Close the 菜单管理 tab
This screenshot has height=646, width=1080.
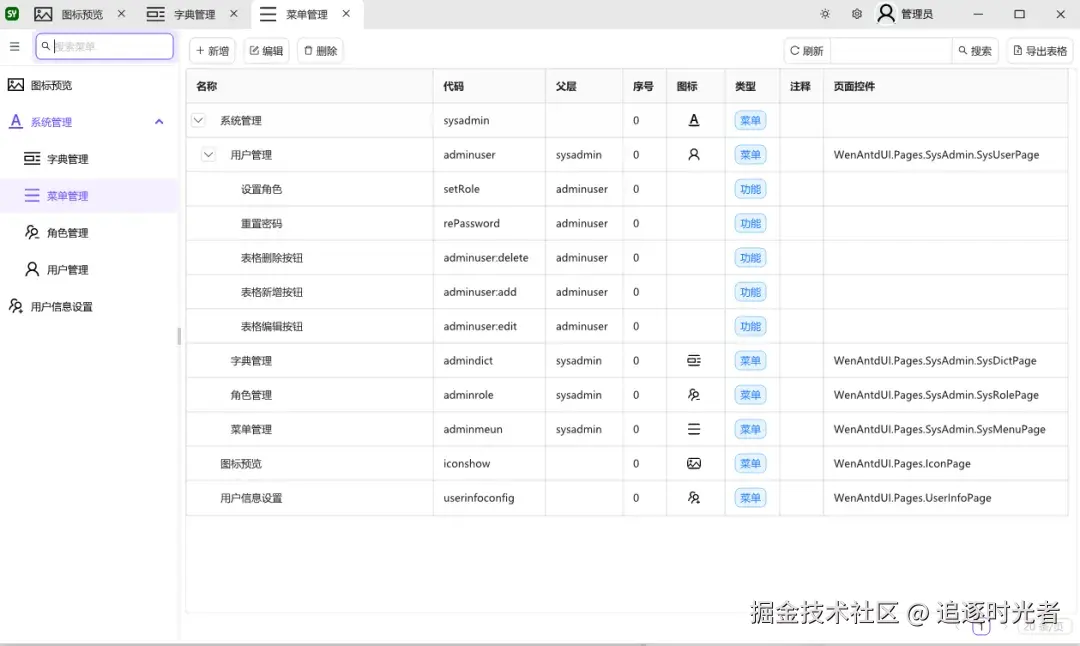[346, 13]
